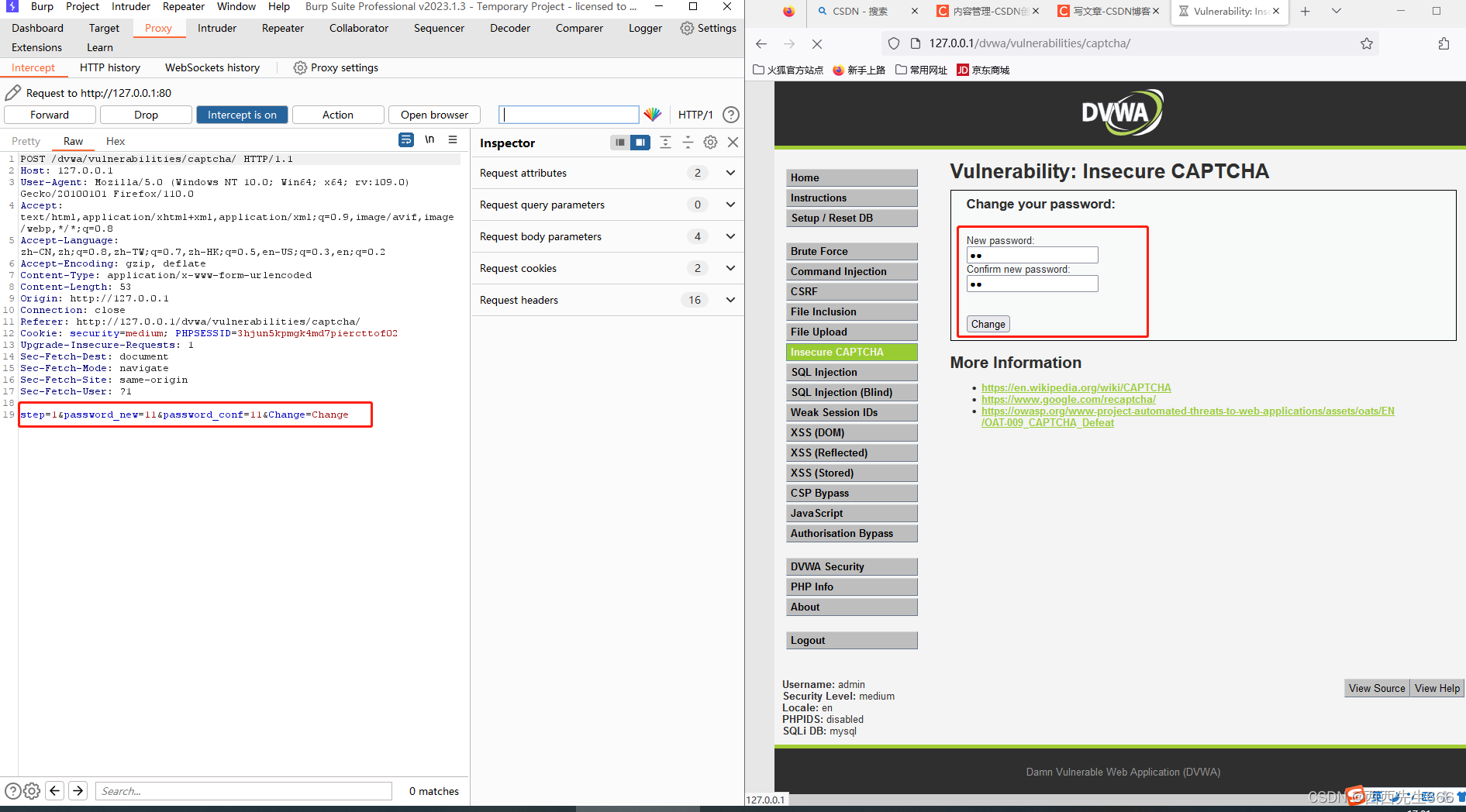The image size is (1466, 812).
Task: Click Open browser button
Action: (434, 115)
